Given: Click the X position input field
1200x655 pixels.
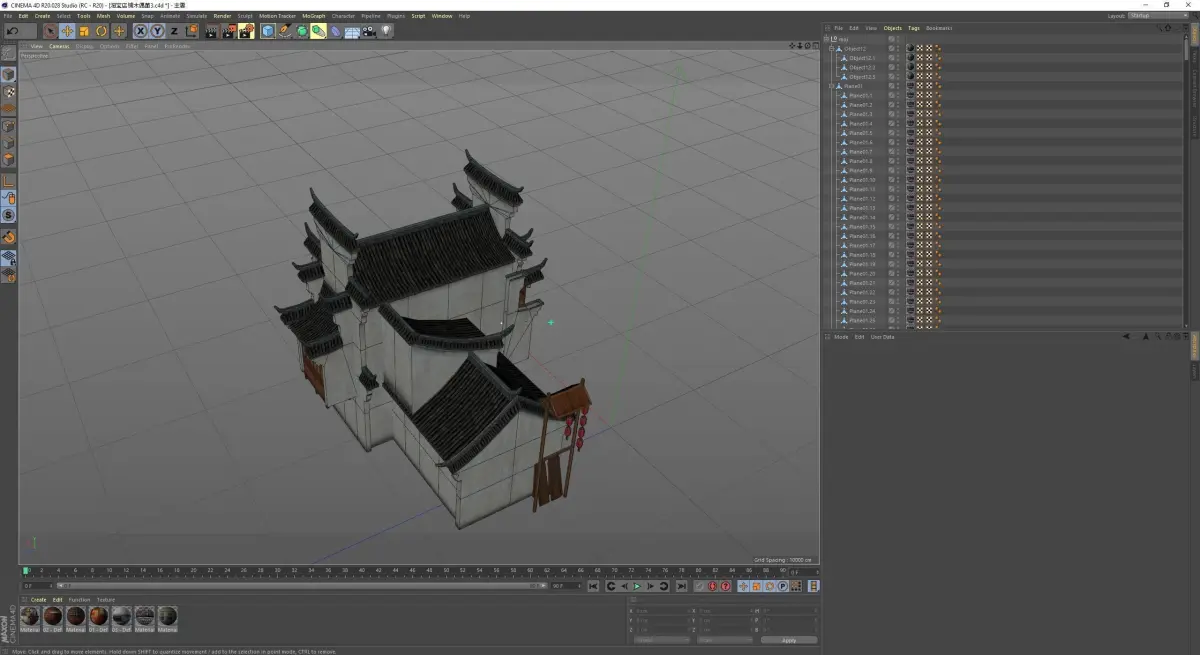Looking at the screenshot, I should point(662,610).
